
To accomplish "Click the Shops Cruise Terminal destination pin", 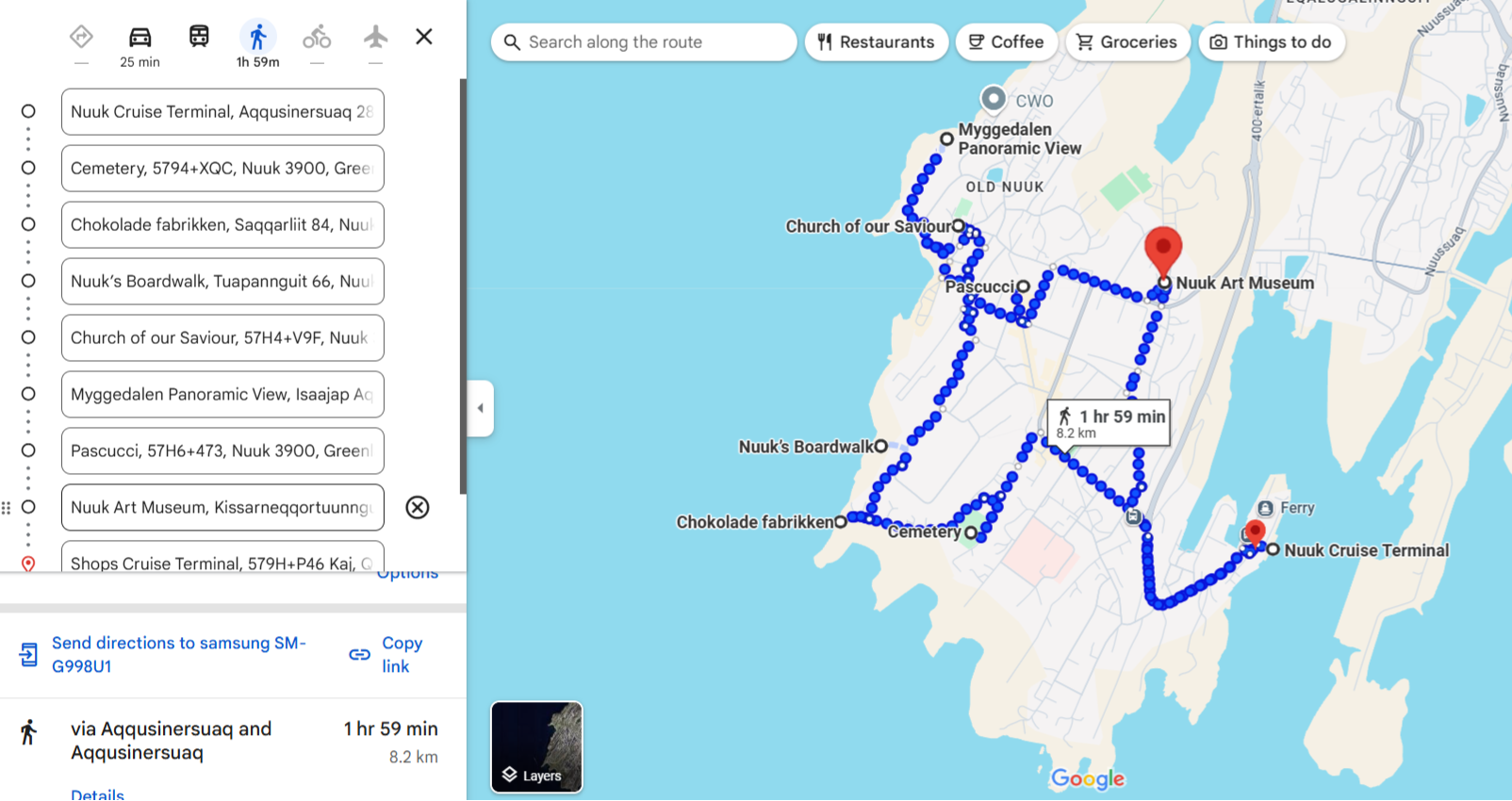I will (1255, 532).
